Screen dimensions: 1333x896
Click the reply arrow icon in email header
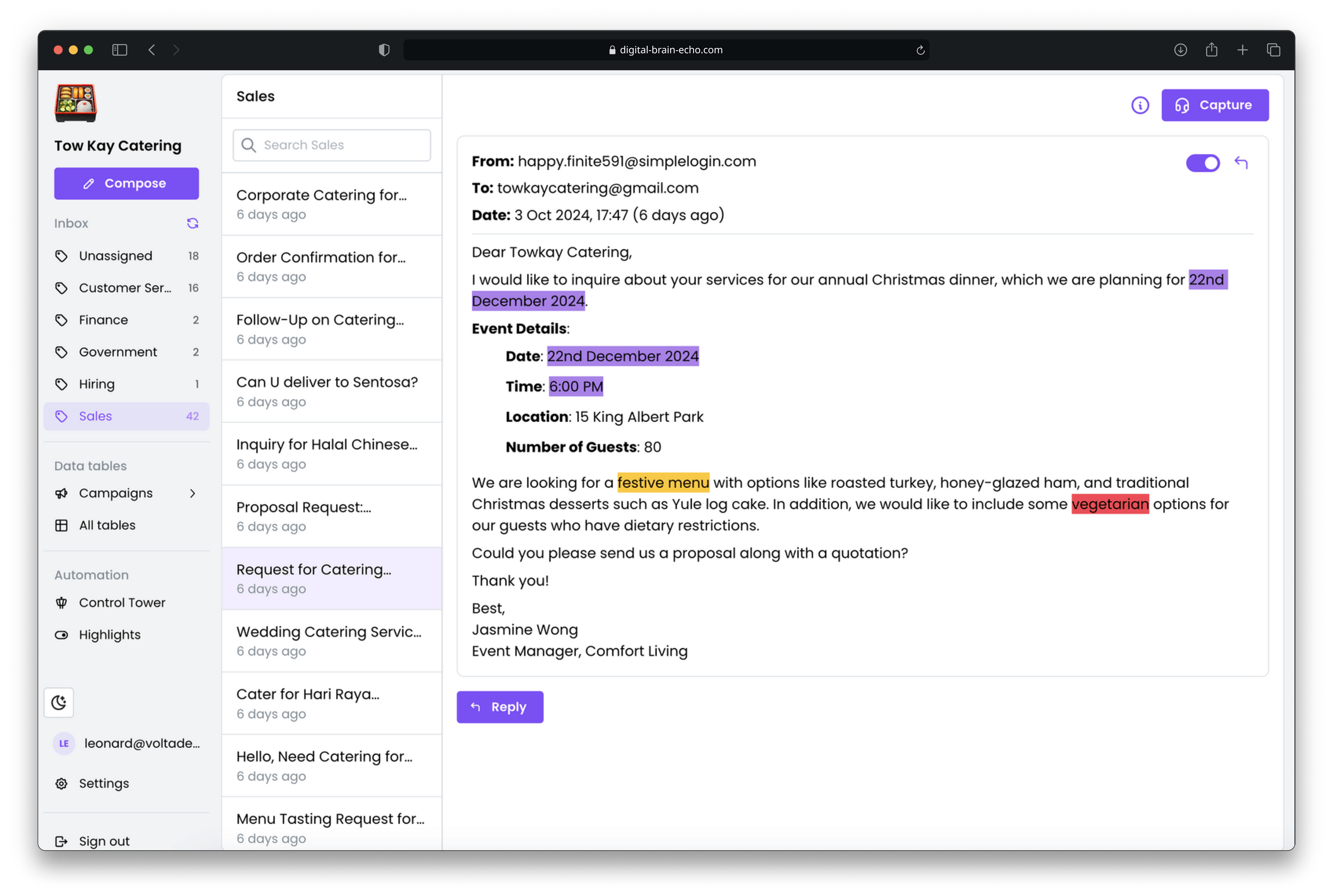click(x=1241, y=163)
